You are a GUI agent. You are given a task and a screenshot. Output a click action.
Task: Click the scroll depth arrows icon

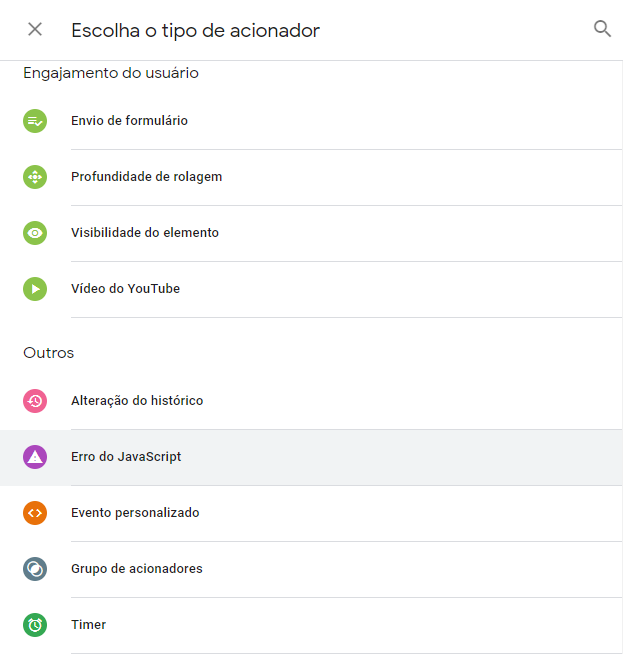(35, 177)
